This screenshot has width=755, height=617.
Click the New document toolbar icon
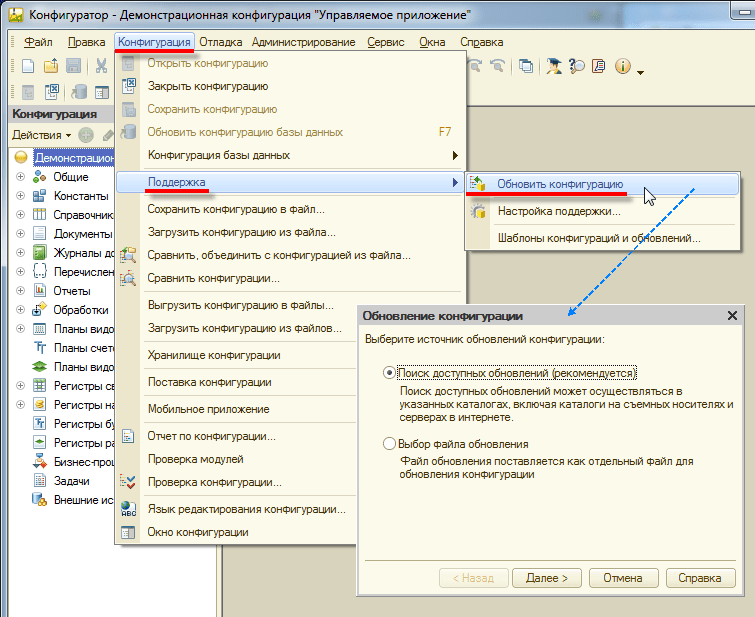click(x=28, y=66)
